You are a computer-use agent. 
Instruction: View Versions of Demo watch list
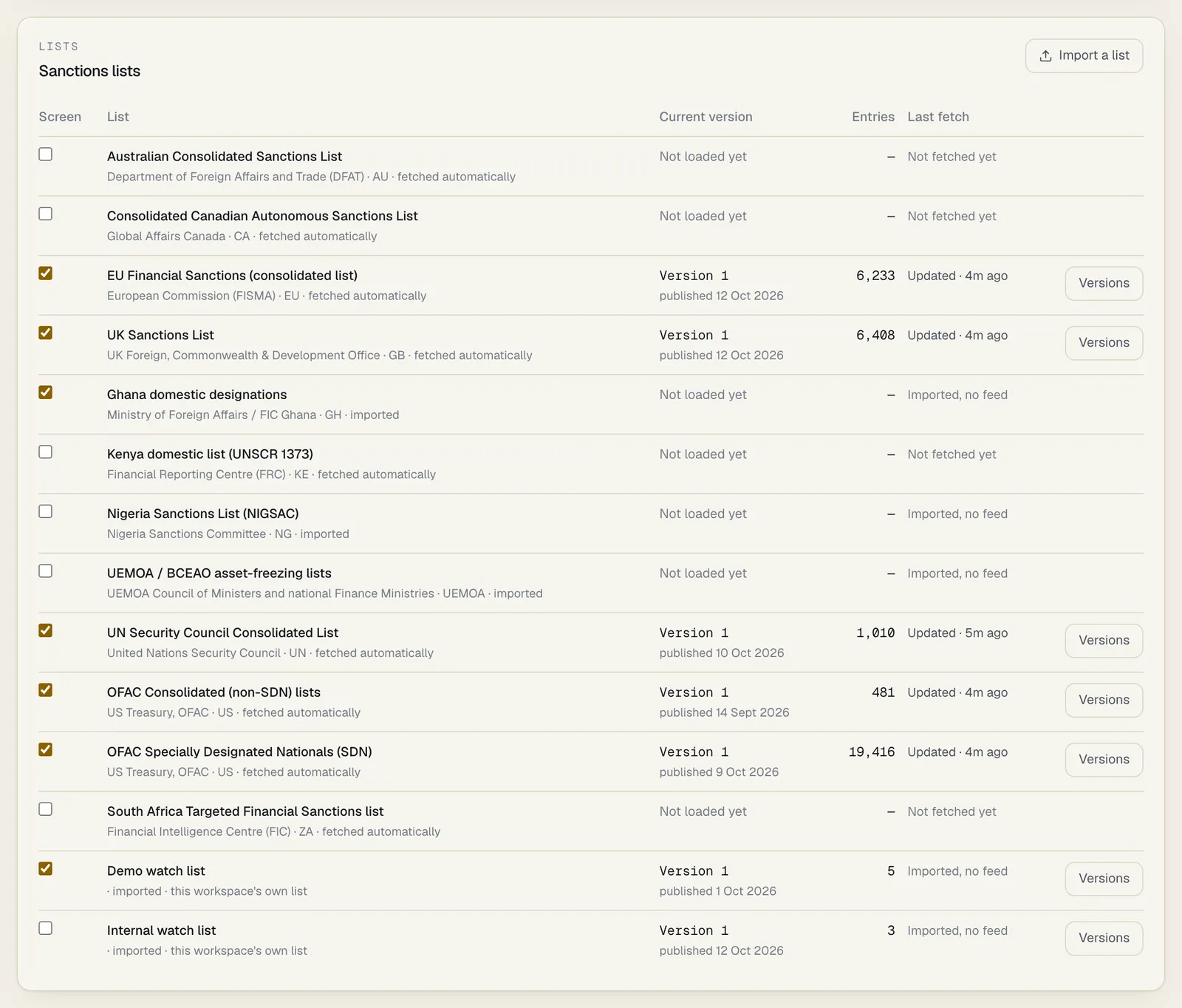click(x=1104, y=879)
